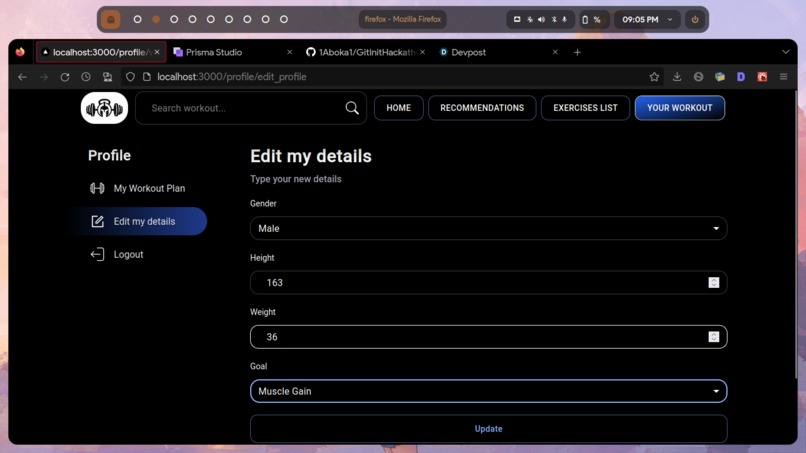Image resolution: width=806 pixels, height=453 pixels.
Task: Open the downloads panel
Action: click(677, 77)
